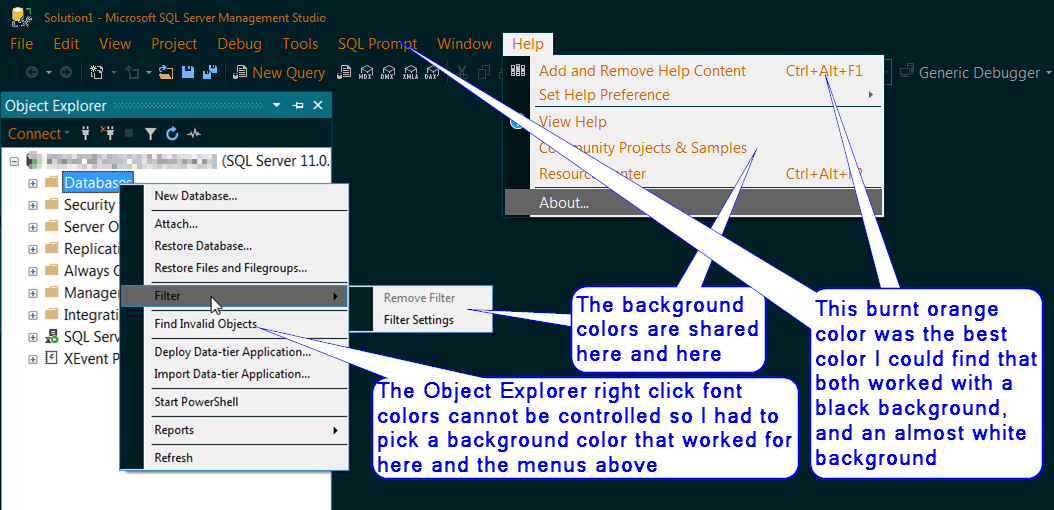Open Activity Monitor pulse icon

(194, 134)
